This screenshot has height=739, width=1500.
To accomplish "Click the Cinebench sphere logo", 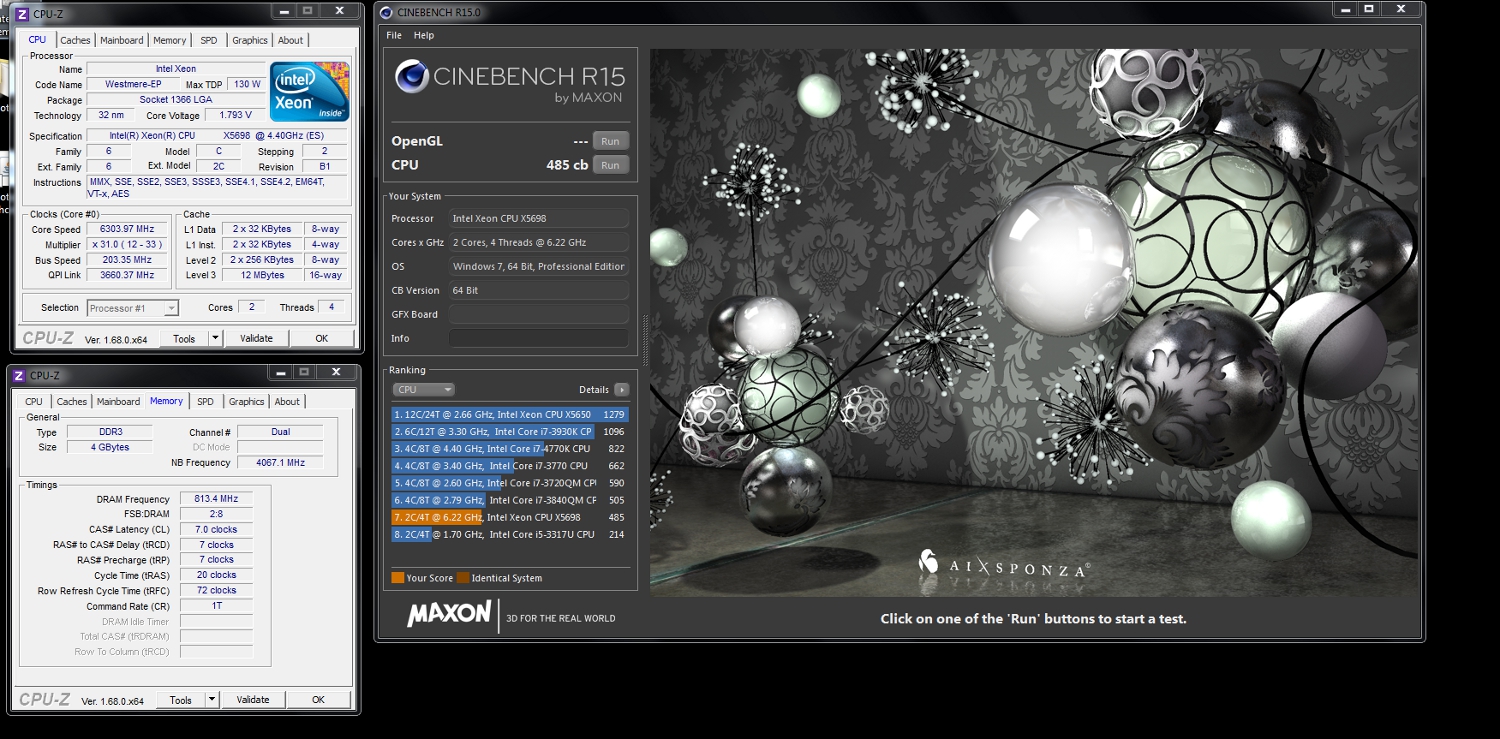I will (x=411, y=77).
